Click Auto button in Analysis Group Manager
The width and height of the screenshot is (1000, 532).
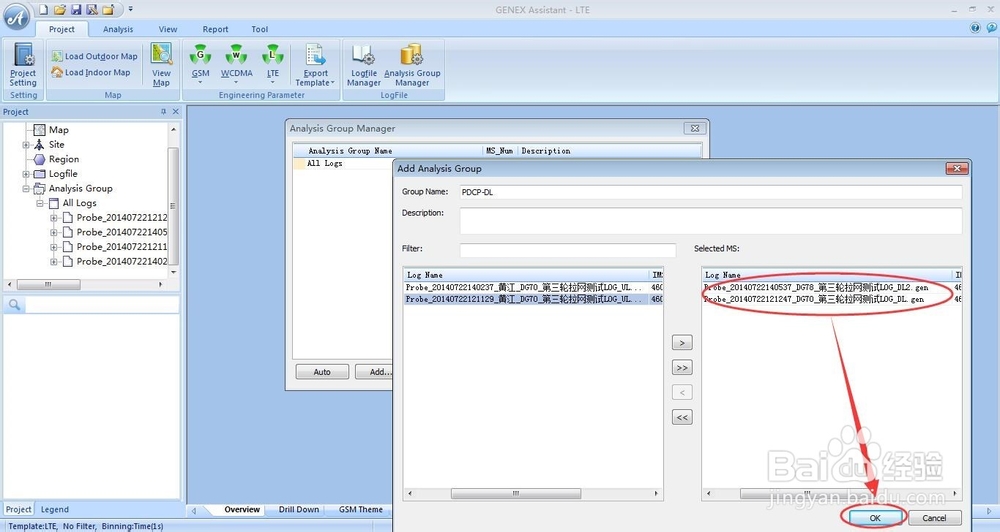322,372
